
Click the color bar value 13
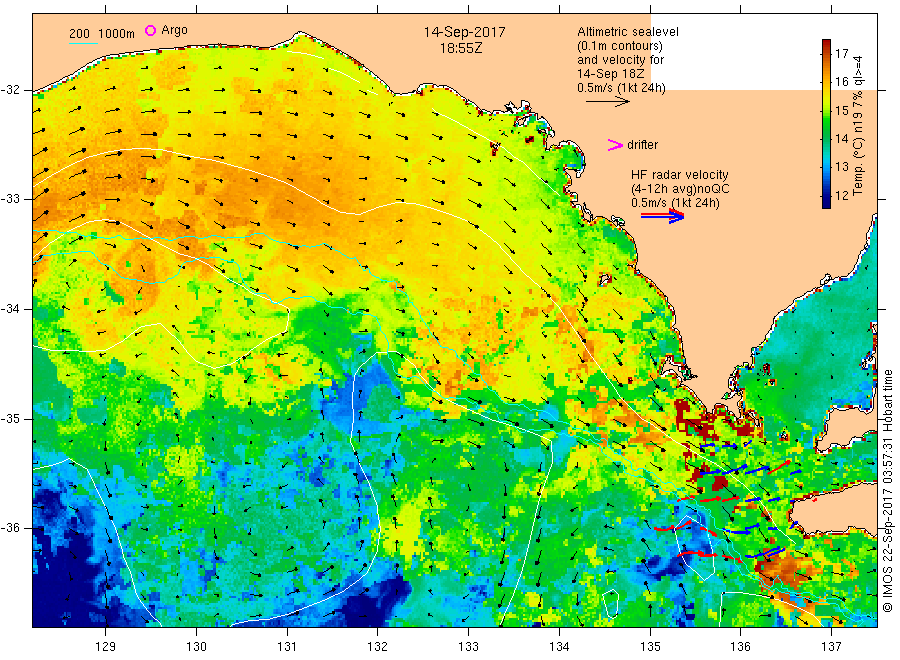click(841, 166)
